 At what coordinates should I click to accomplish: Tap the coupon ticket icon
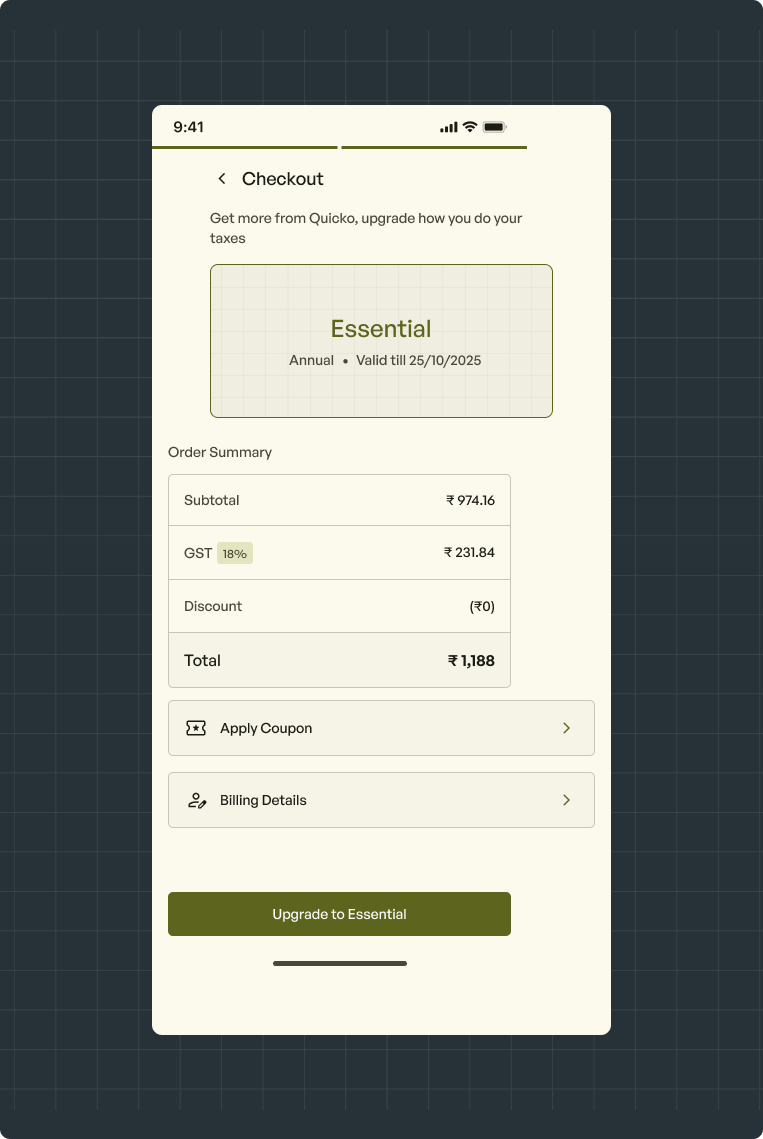coord(196,728)
